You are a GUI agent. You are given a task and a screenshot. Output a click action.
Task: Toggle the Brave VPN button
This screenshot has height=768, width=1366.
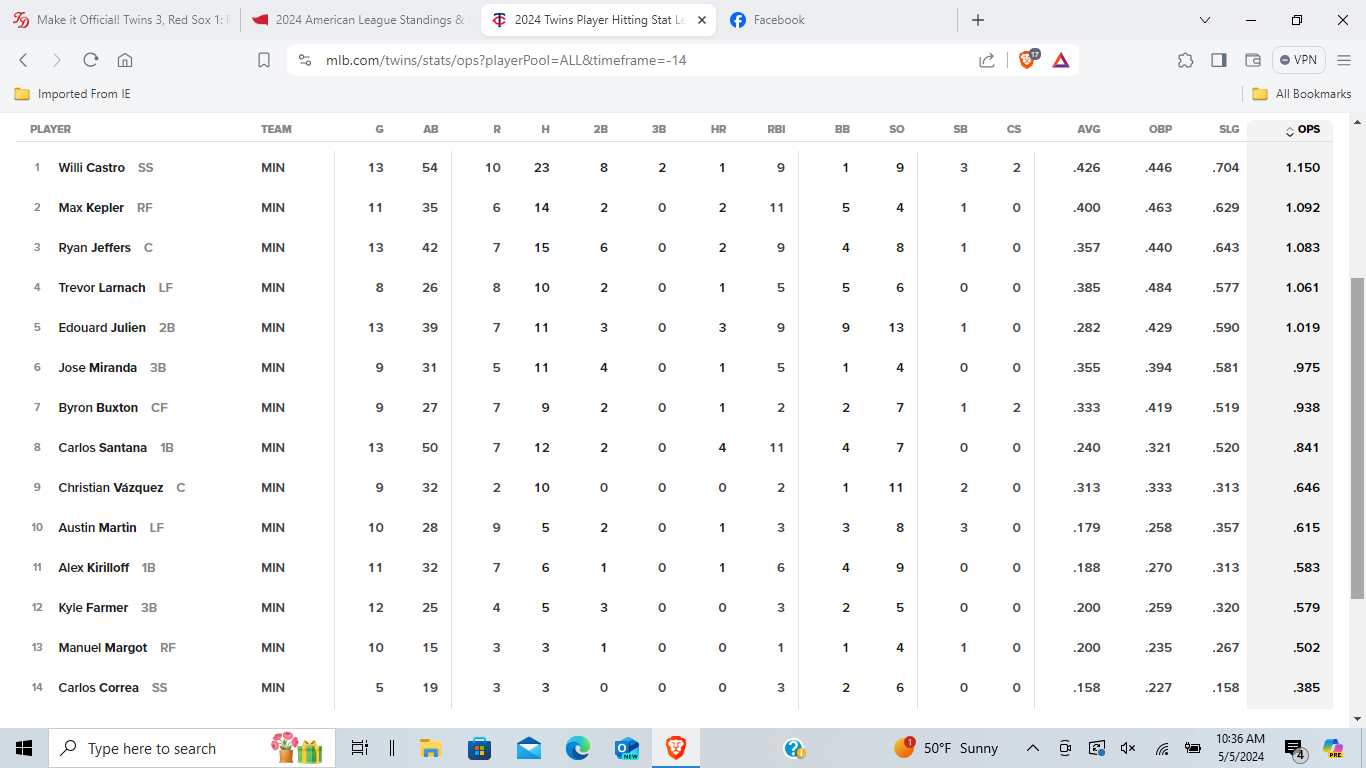1298,60
